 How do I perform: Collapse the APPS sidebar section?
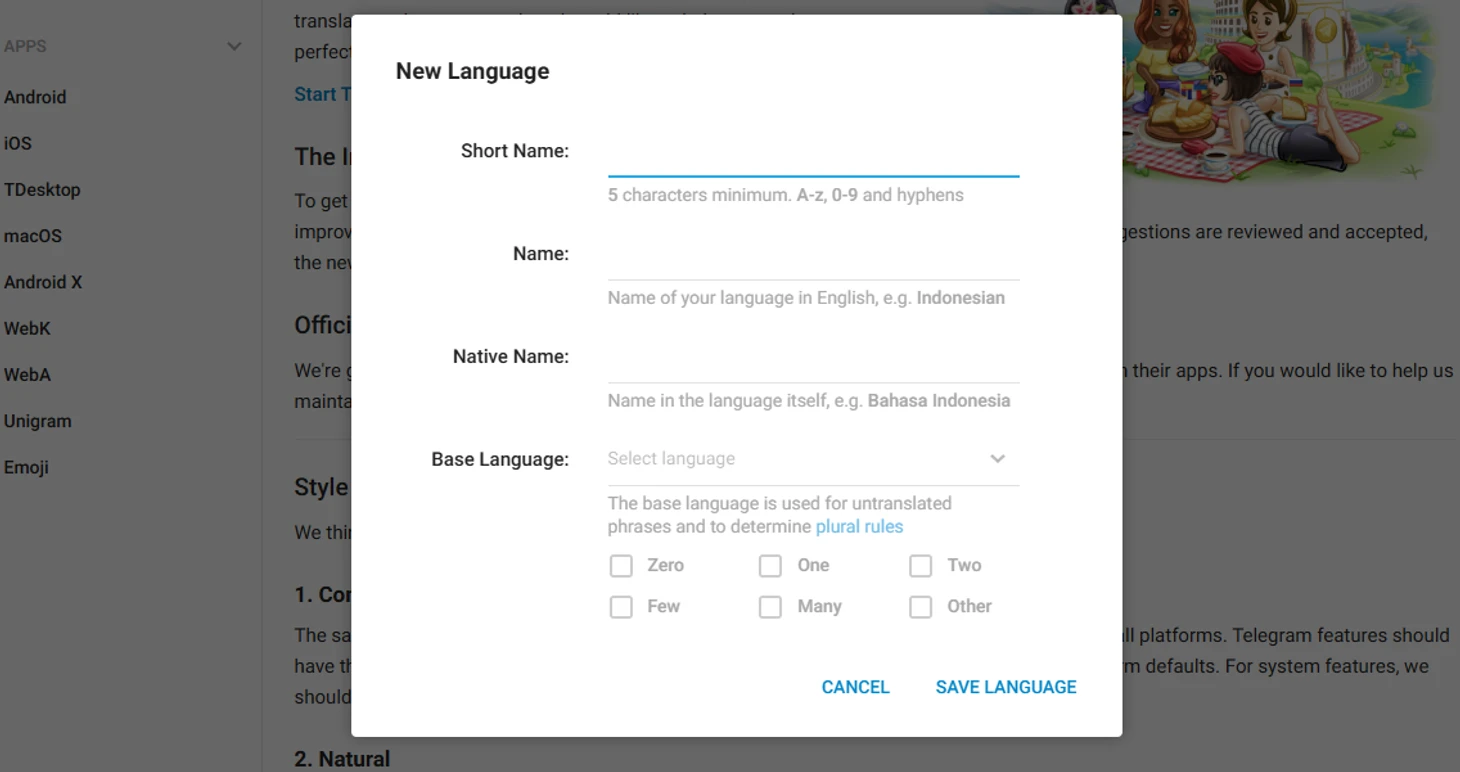tap(234, 46)
